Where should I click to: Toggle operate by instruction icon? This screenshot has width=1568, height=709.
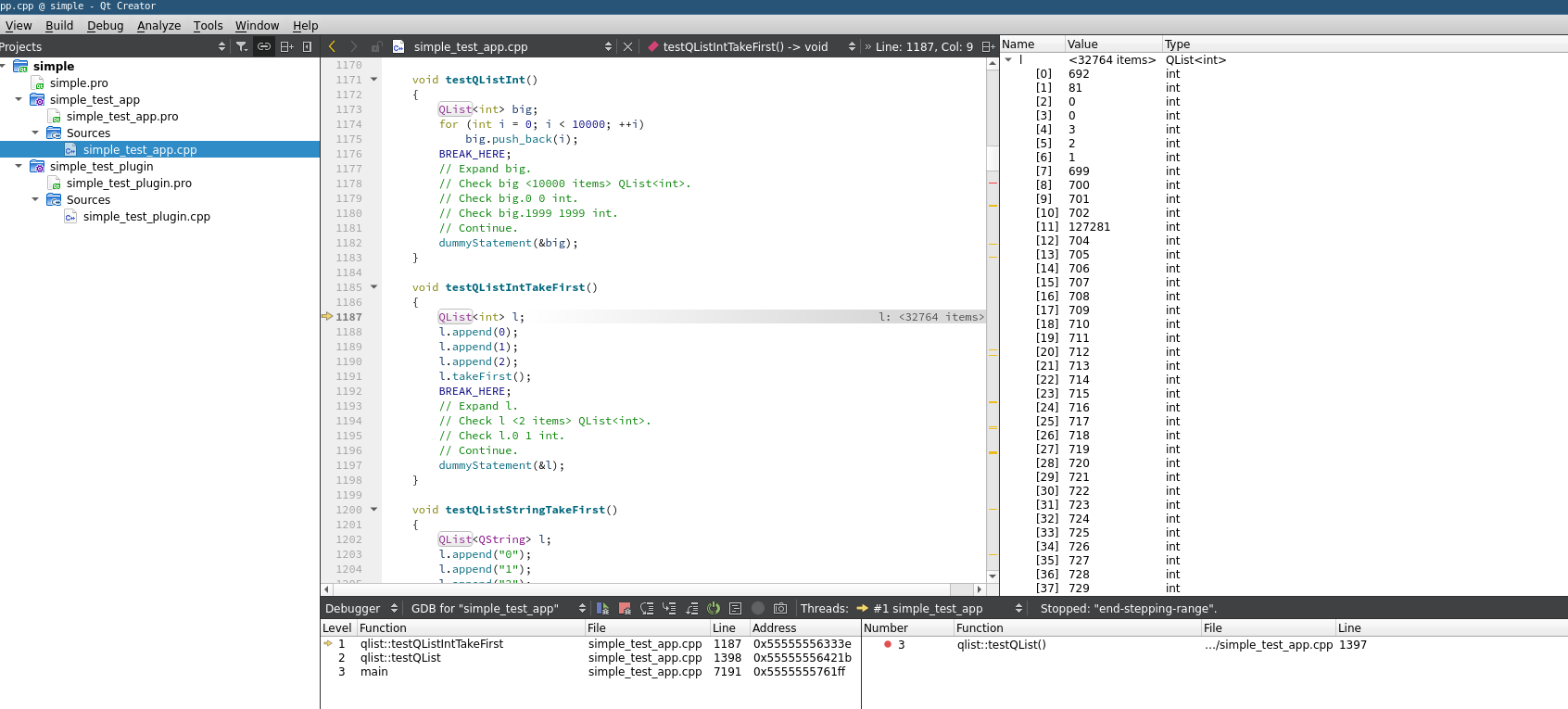736,609
